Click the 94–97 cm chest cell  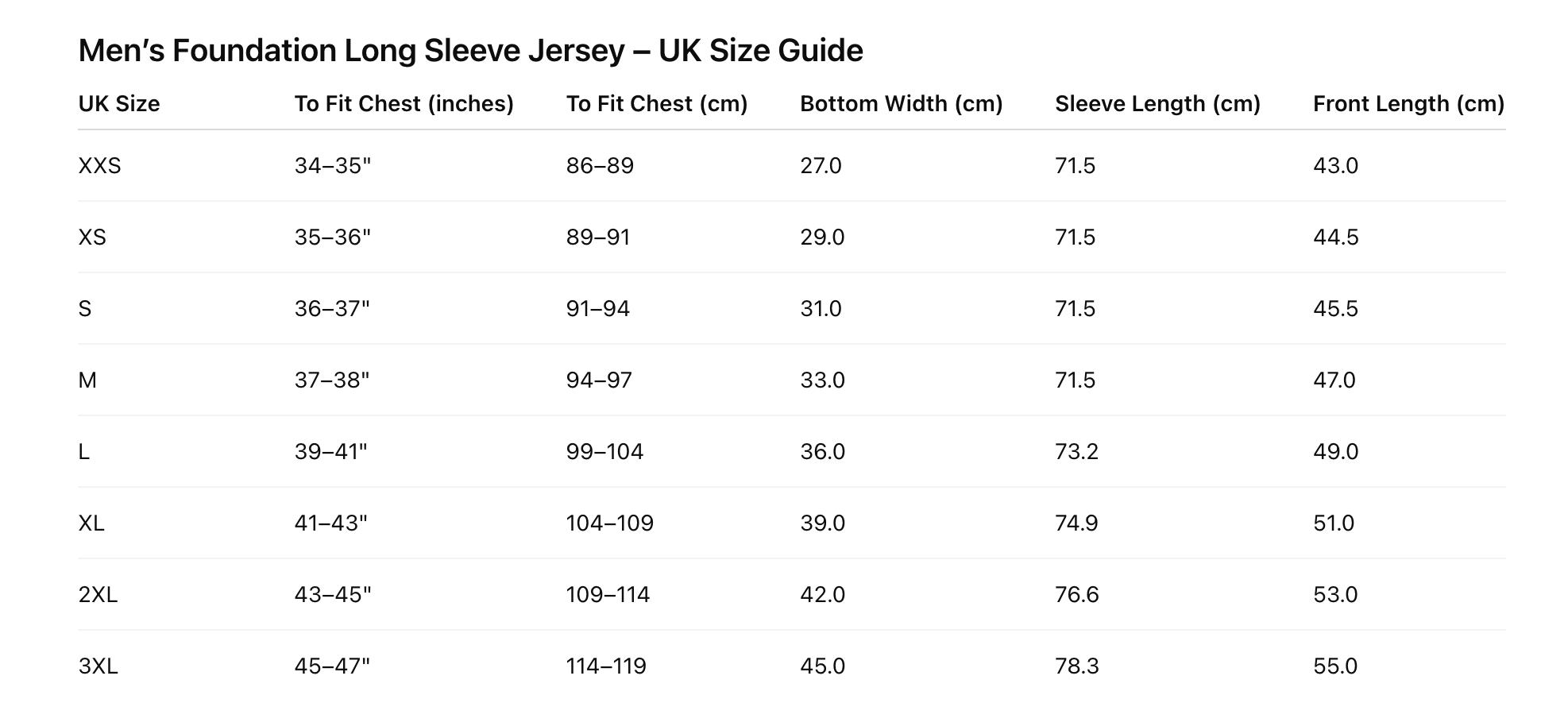[599, 380]
